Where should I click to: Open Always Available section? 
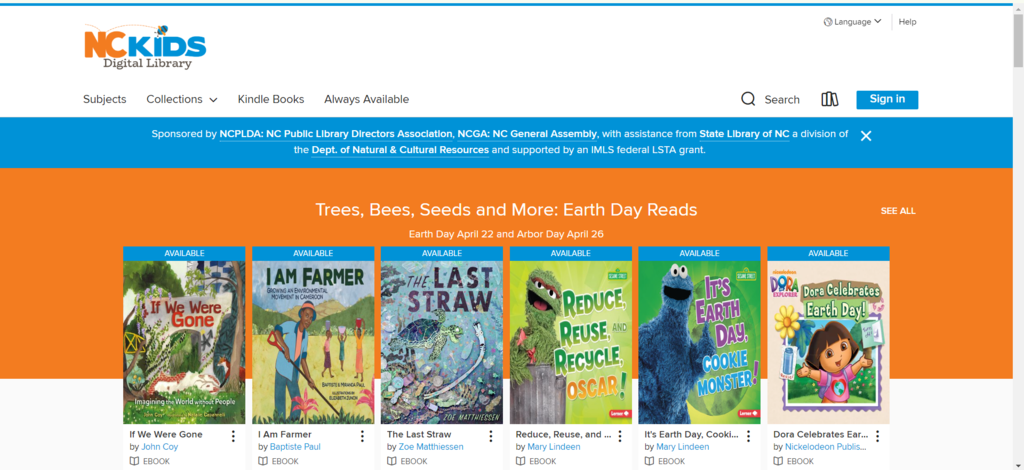click(x=366, y=99)
